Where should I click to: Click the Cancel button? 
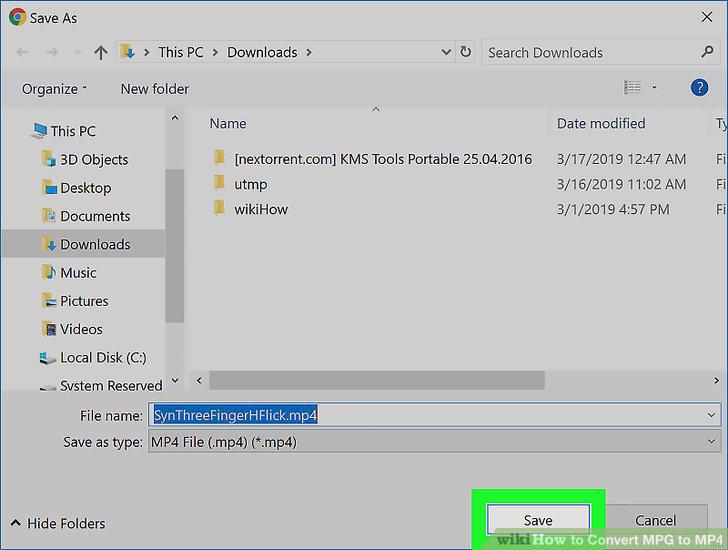pos(655,520)
